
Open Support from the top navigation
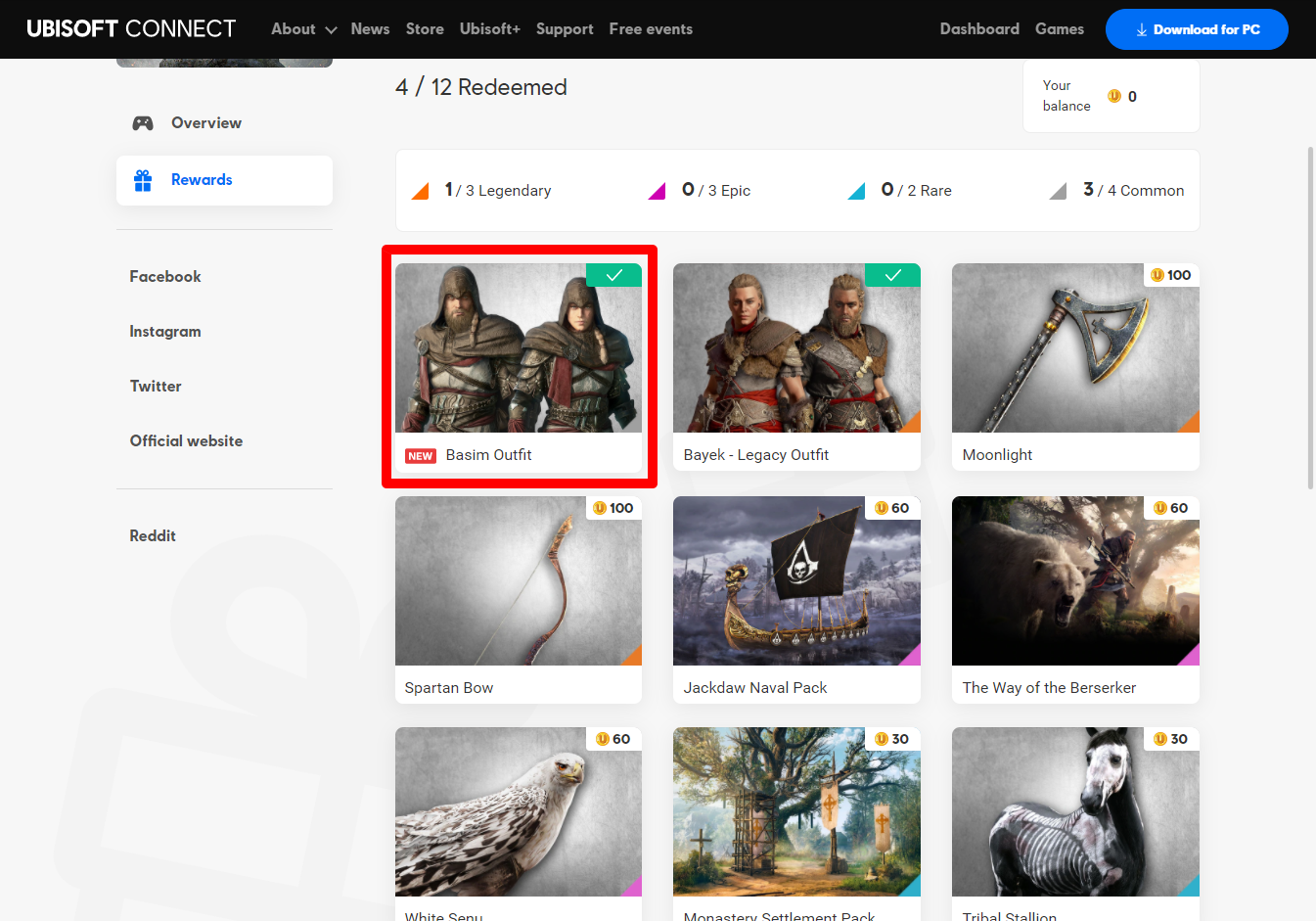(565, 29)
